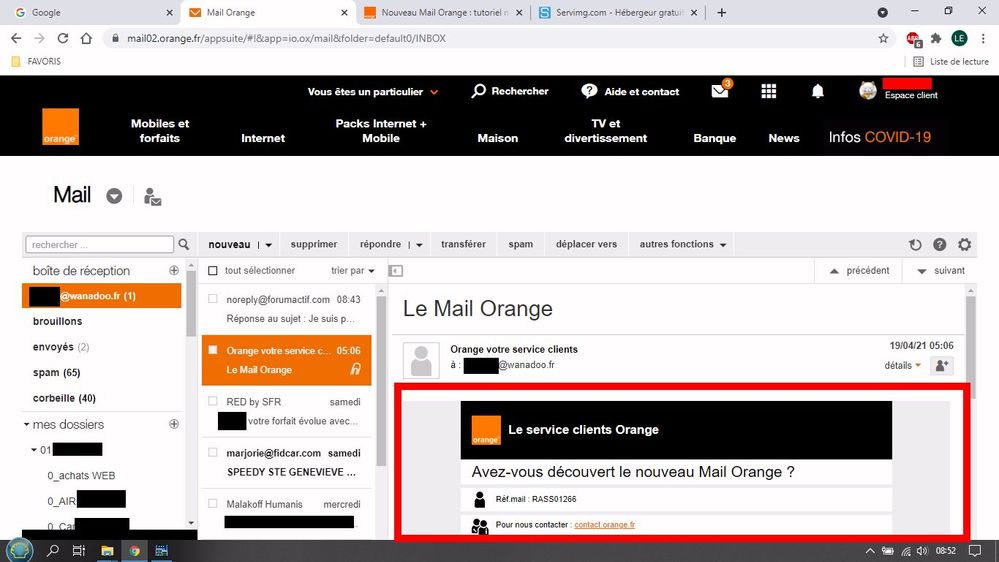Tick checkbox for RED by SFR mail
The height and width of the screenshot is (562, 999).
213,401
